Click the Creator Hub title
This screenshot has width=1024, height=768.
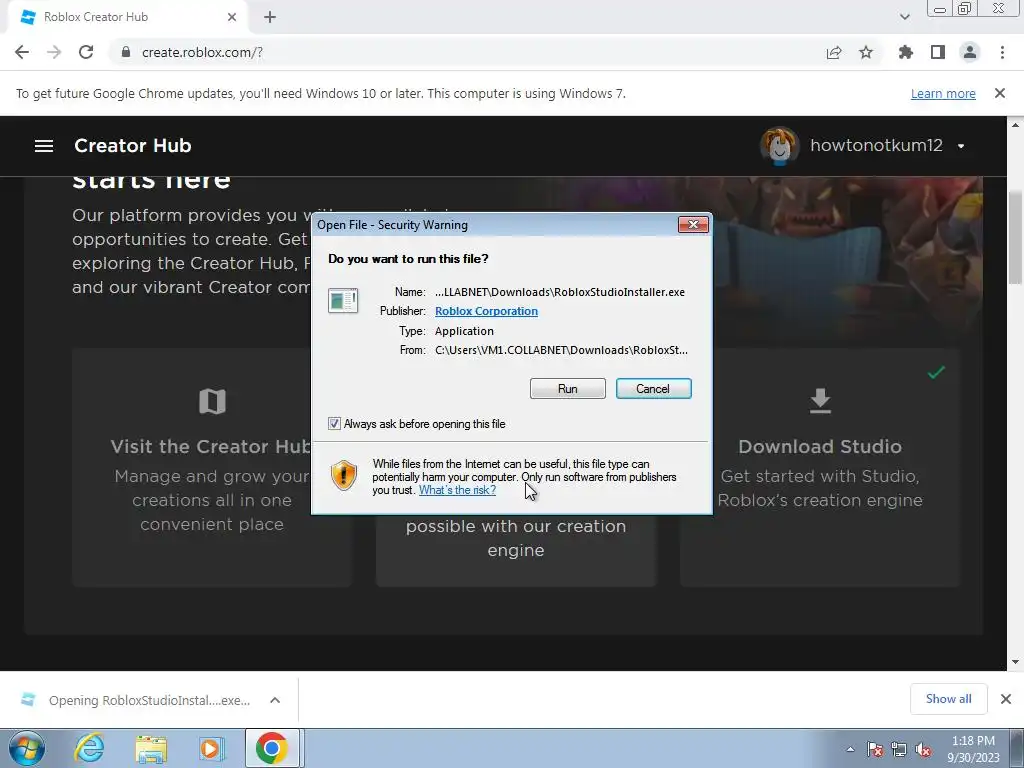pos(133,146)
